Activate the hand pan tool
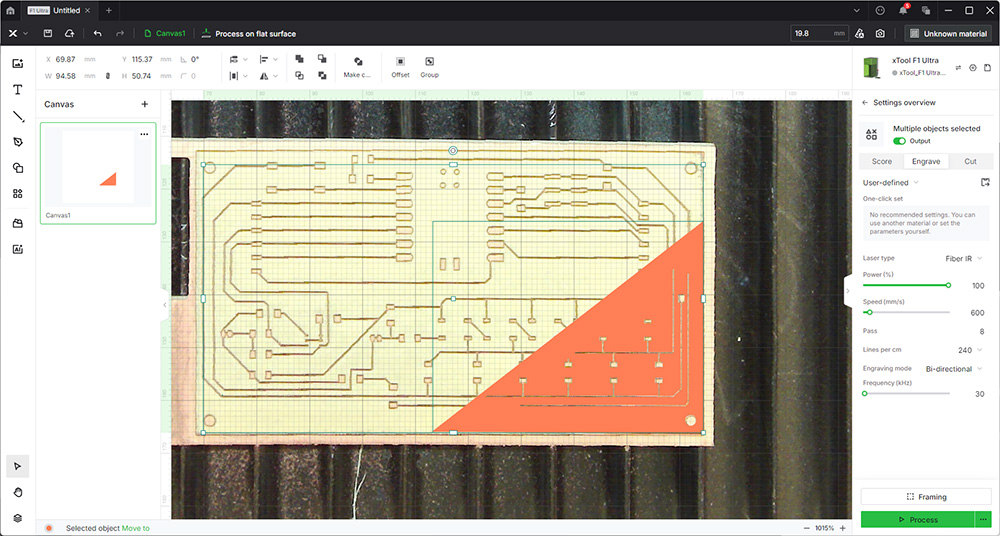 (18, 492)
